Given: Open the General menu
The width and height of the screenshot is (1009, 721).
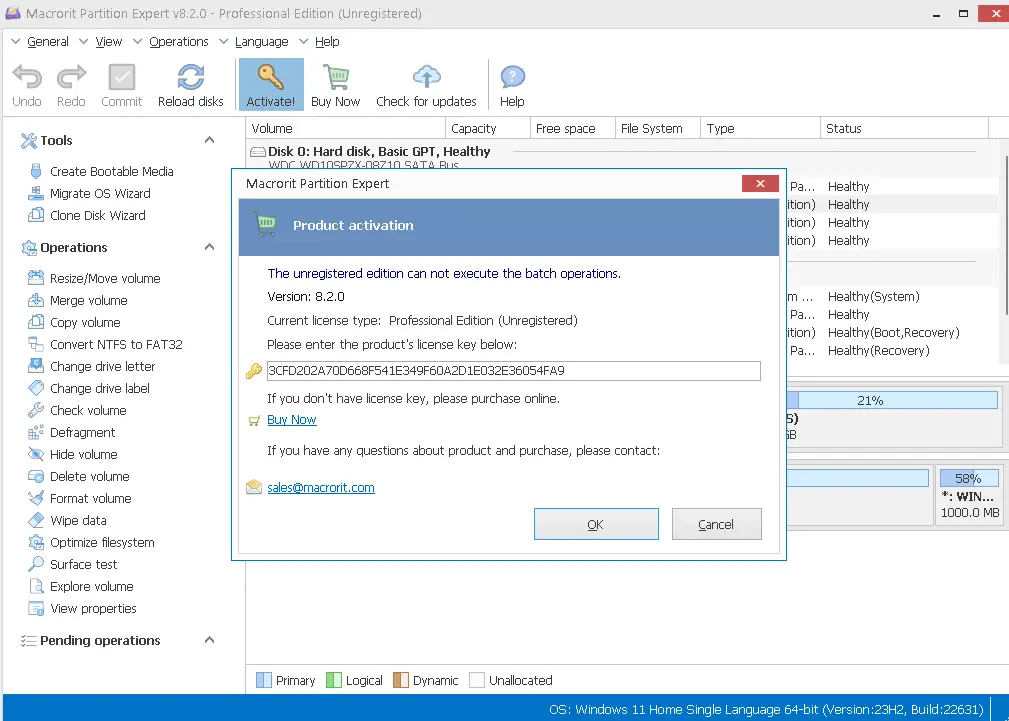Looking at the screenshot, I should tap(47, 42).
